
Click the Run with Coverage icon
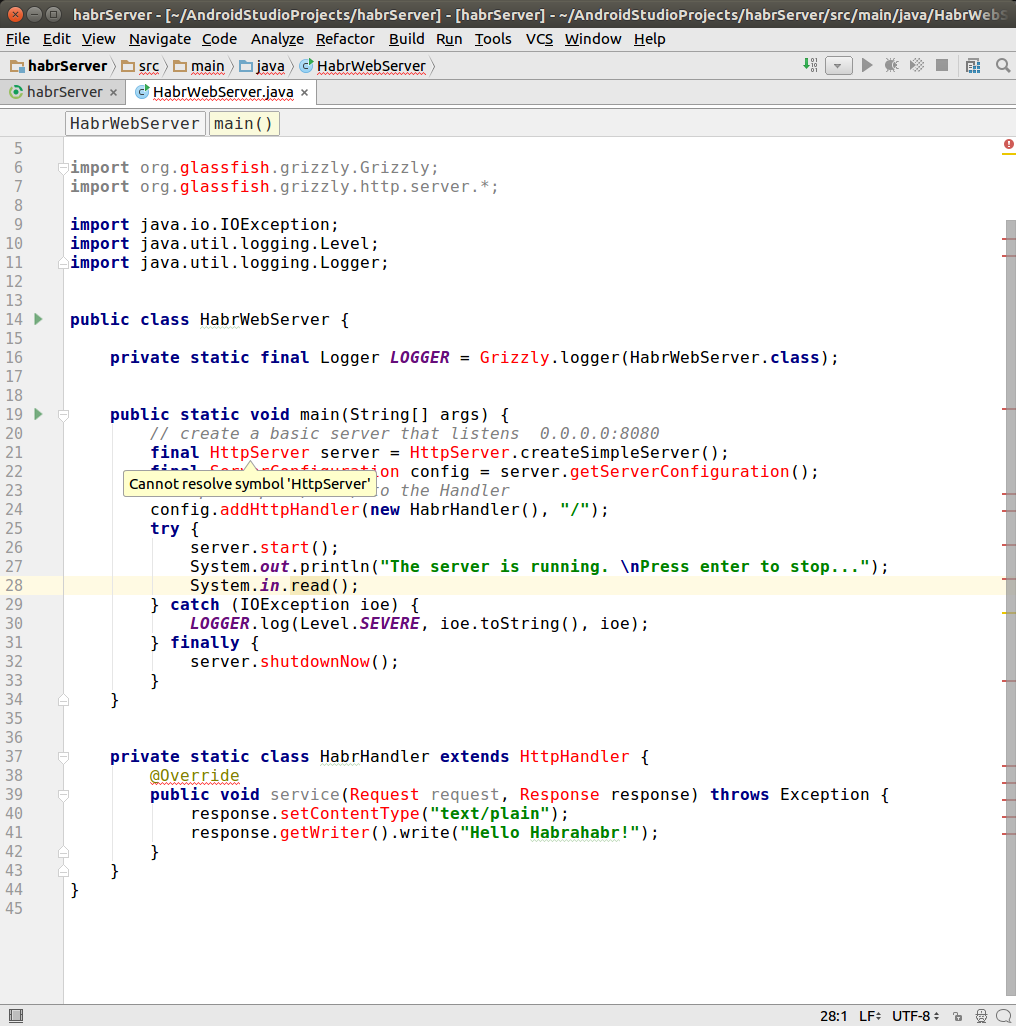[917, 65]
